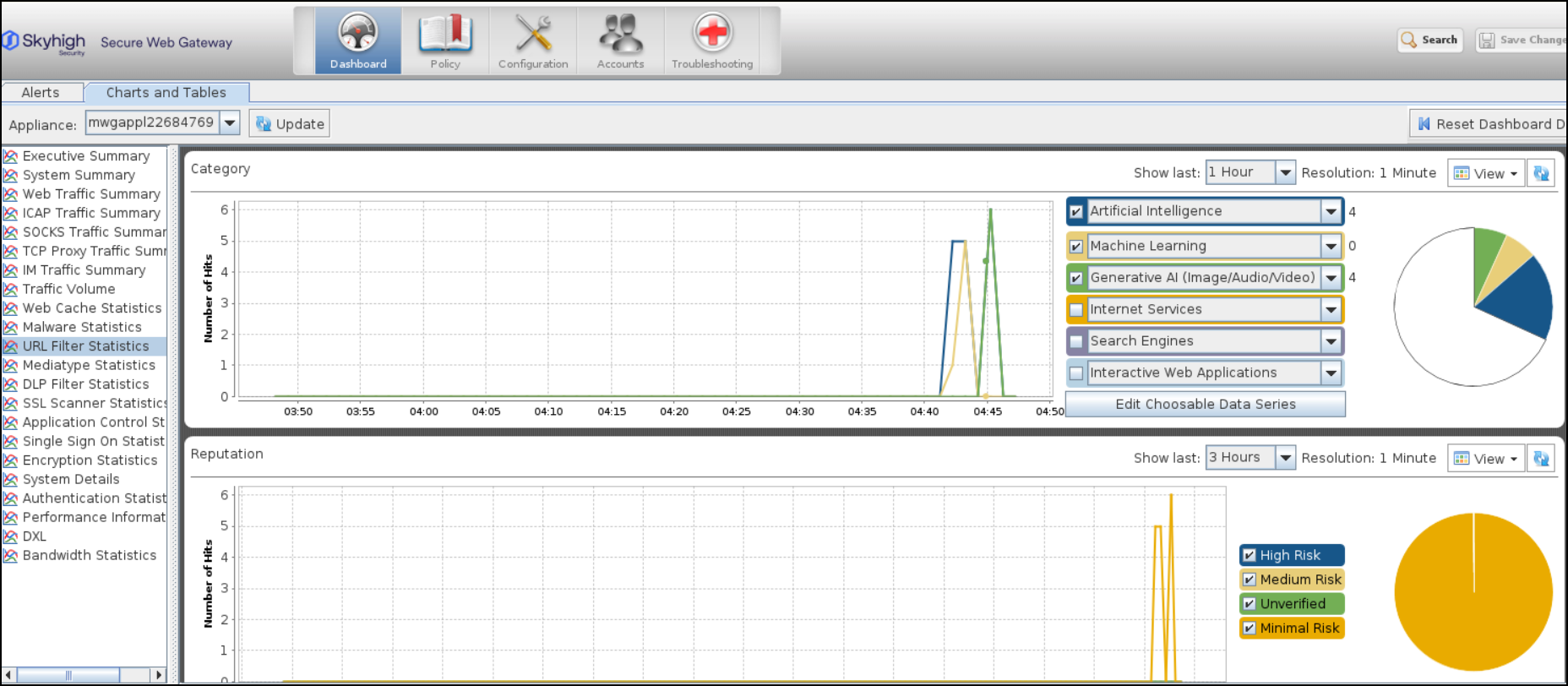Screen dimensions: 1568x686
Task: Open Category Show last 1 Hour dropdown
Action: (1285, 172)
